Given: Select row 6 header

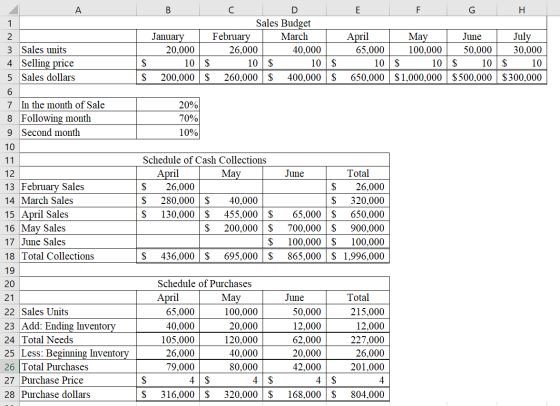Looking at the screenshot, I should click(x=10, y=91).
